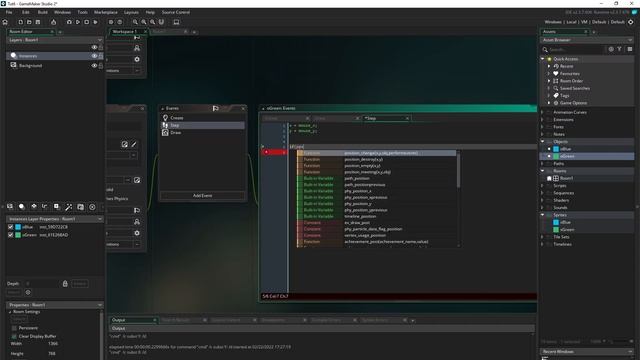Select oGreen object in Asset Browser
This screenshot has width=640, height=360.
pos(567,156)
